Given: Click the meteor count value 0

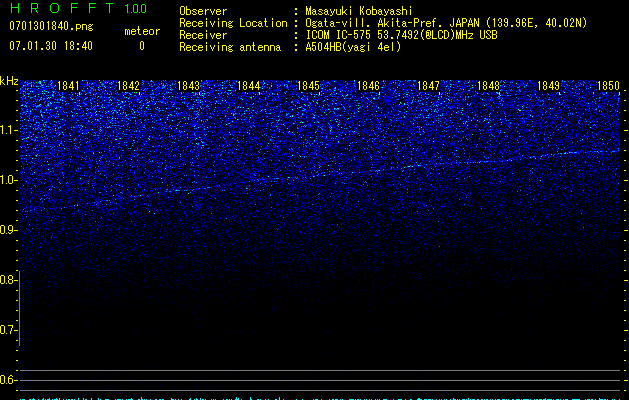Looking at the screenshot, I should tap(142, 46).
